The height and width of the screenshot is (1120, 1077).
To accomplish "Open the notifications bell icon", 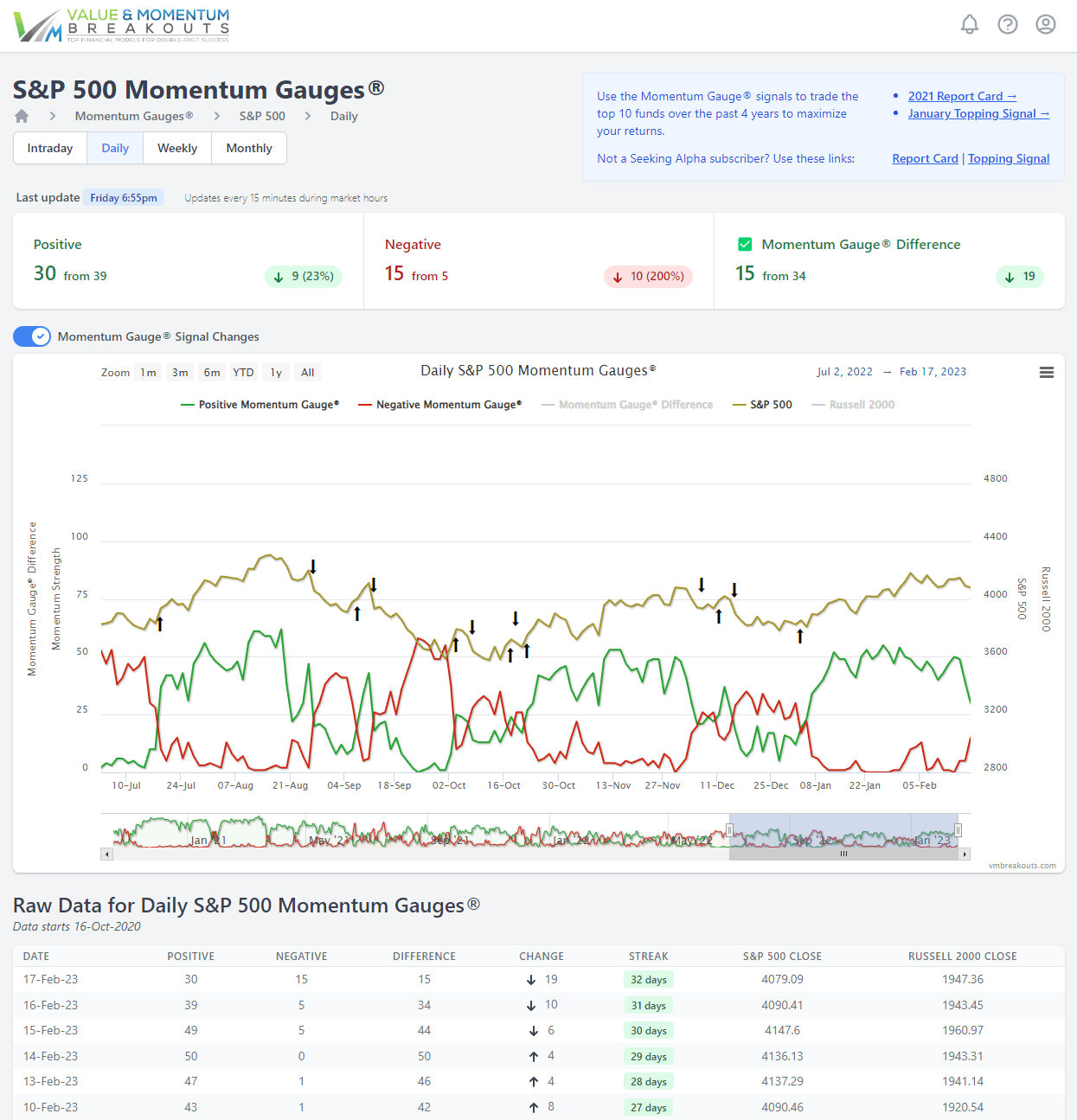I will coord(970,24).
